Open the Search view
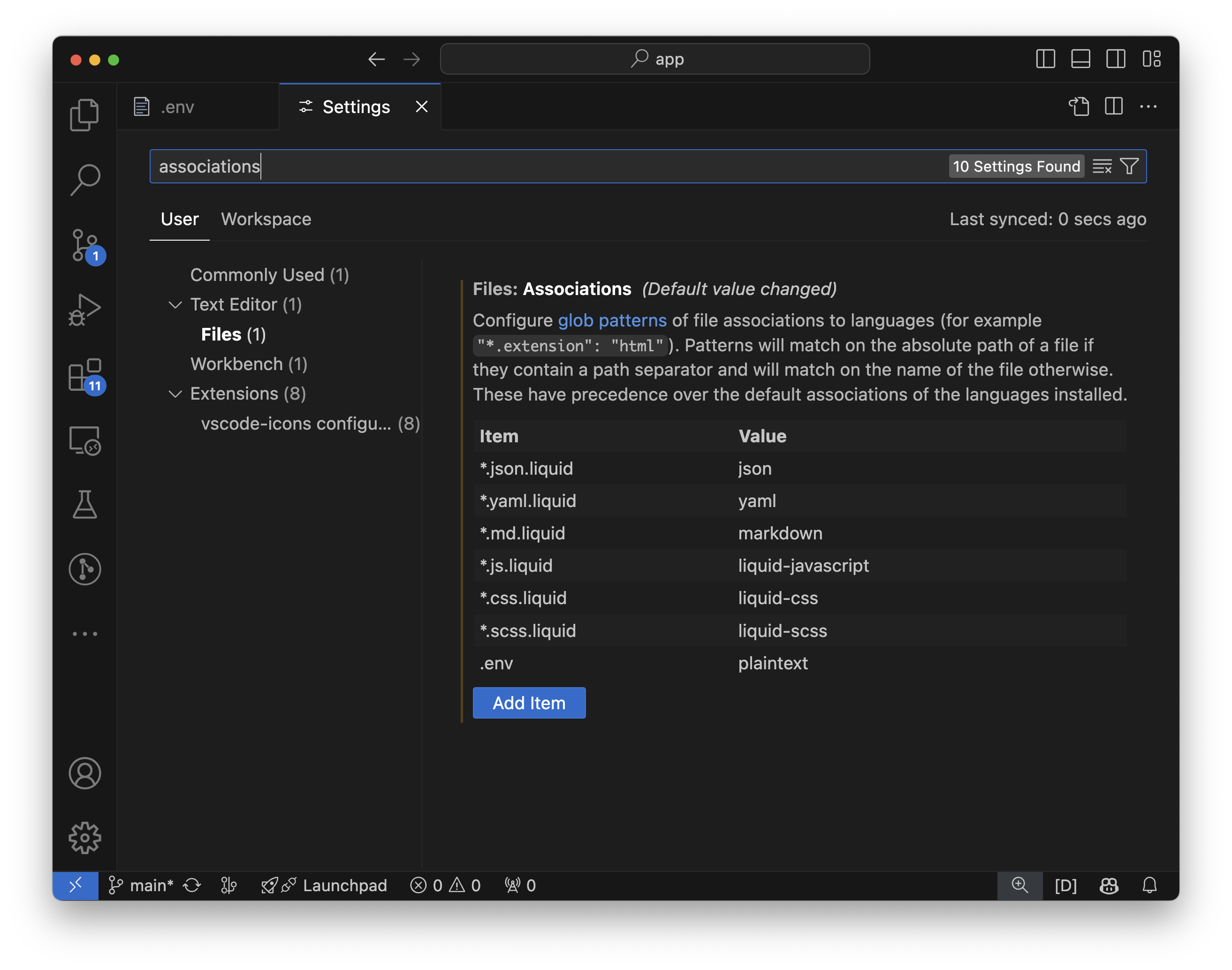This screenshot has width=1232, height=970. point(84,178)
